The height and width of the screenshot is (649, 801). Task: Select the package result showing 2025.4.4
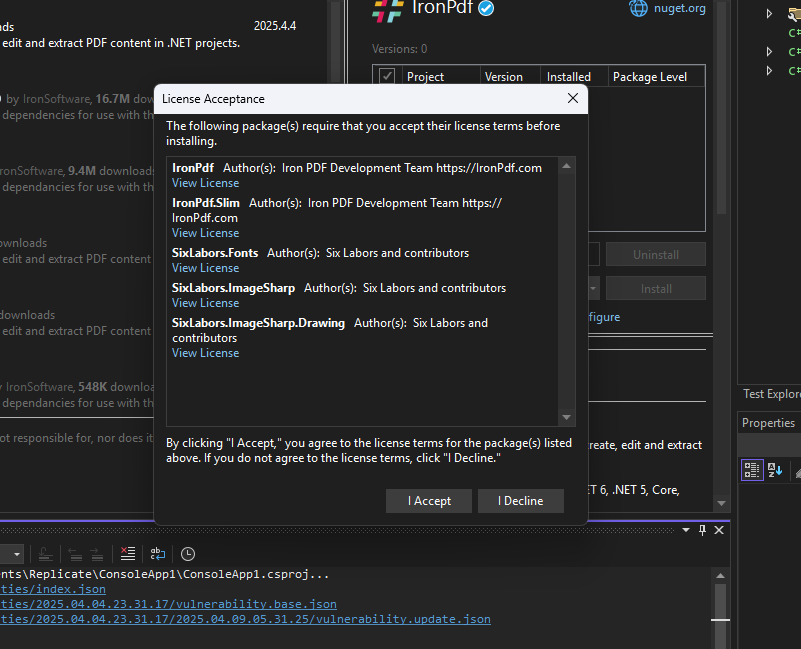(x=163, y=34)
